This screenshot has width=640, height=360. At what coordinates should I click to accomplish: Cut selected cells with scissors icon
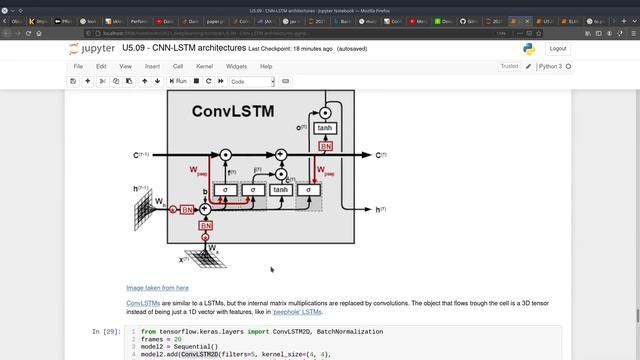click(102, 81)
